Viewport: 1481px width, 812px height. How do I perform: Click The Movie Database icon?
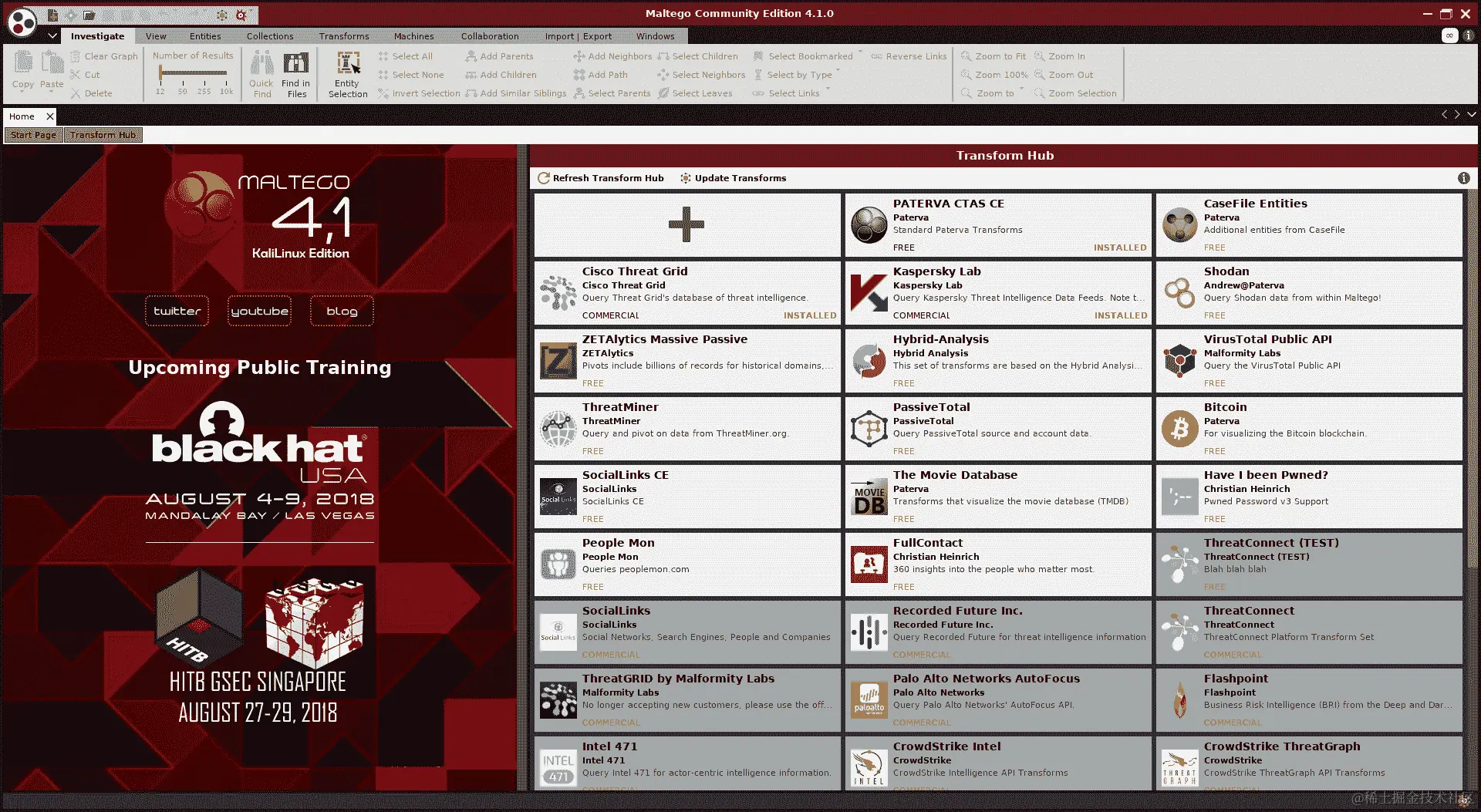(869, 497)
